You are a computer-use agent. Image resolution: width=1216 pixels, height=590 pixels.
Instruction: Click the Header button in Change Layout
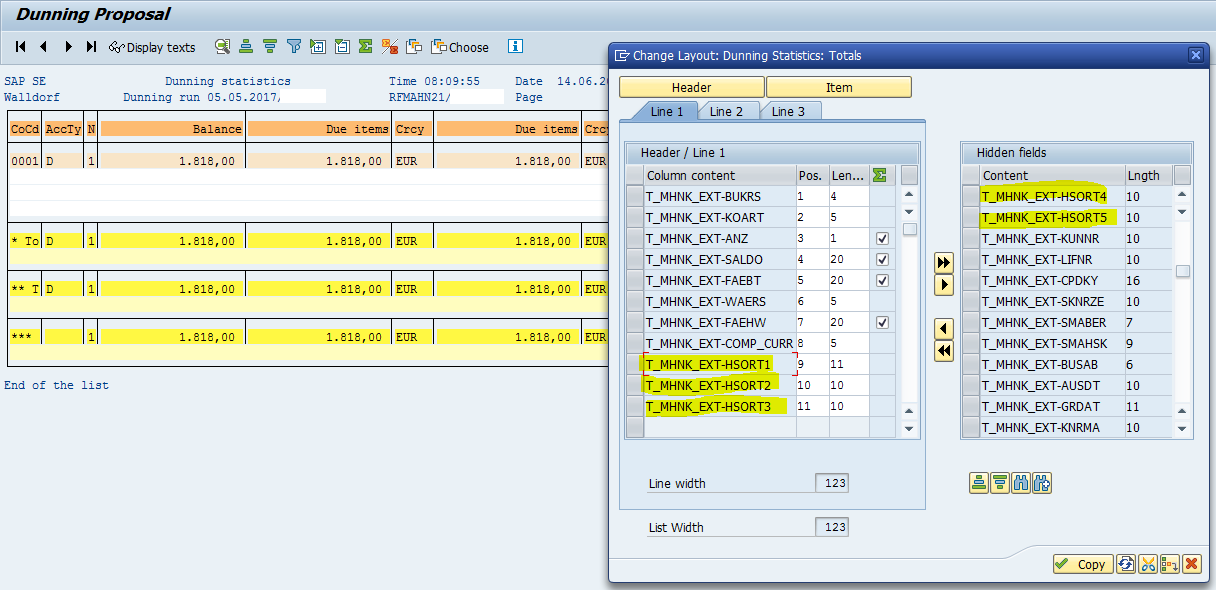(692, 87)
